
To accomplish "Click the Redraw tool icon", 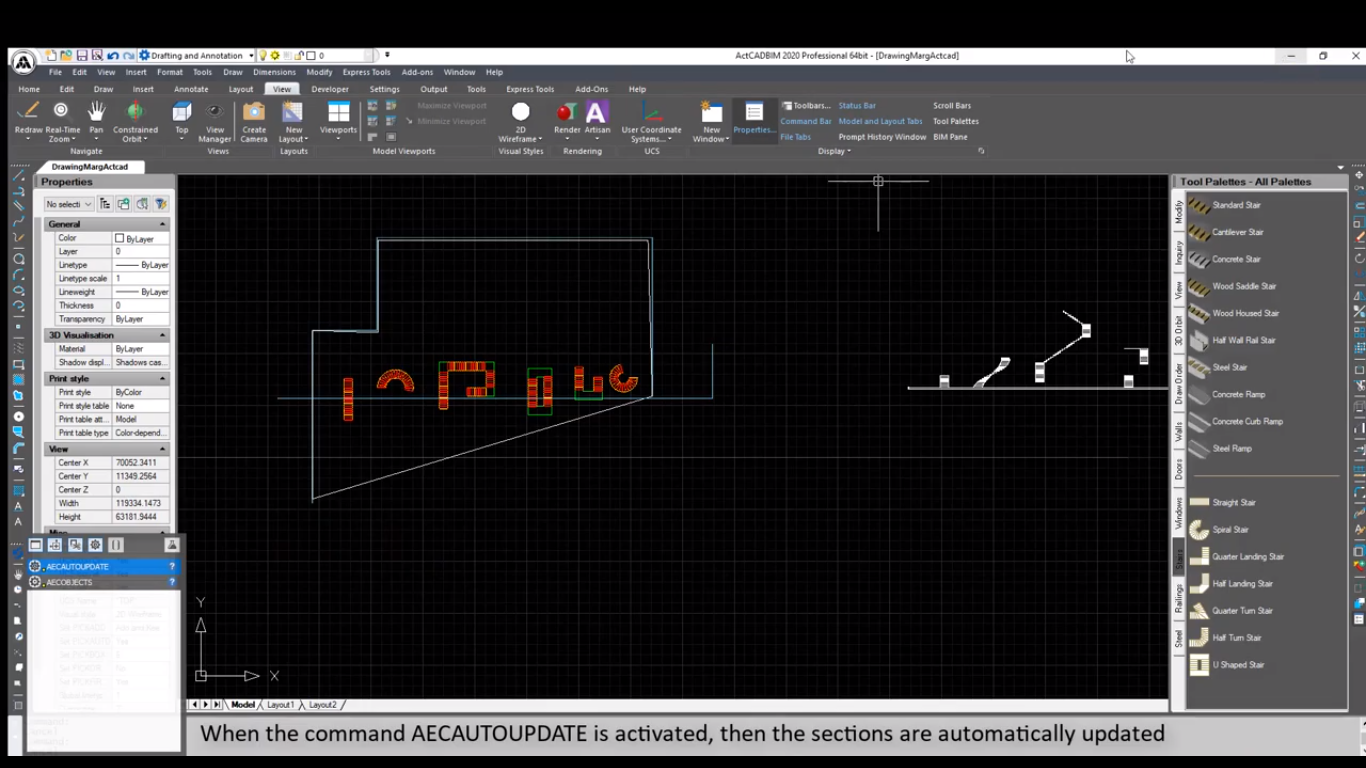I will (x=29, y=110).
